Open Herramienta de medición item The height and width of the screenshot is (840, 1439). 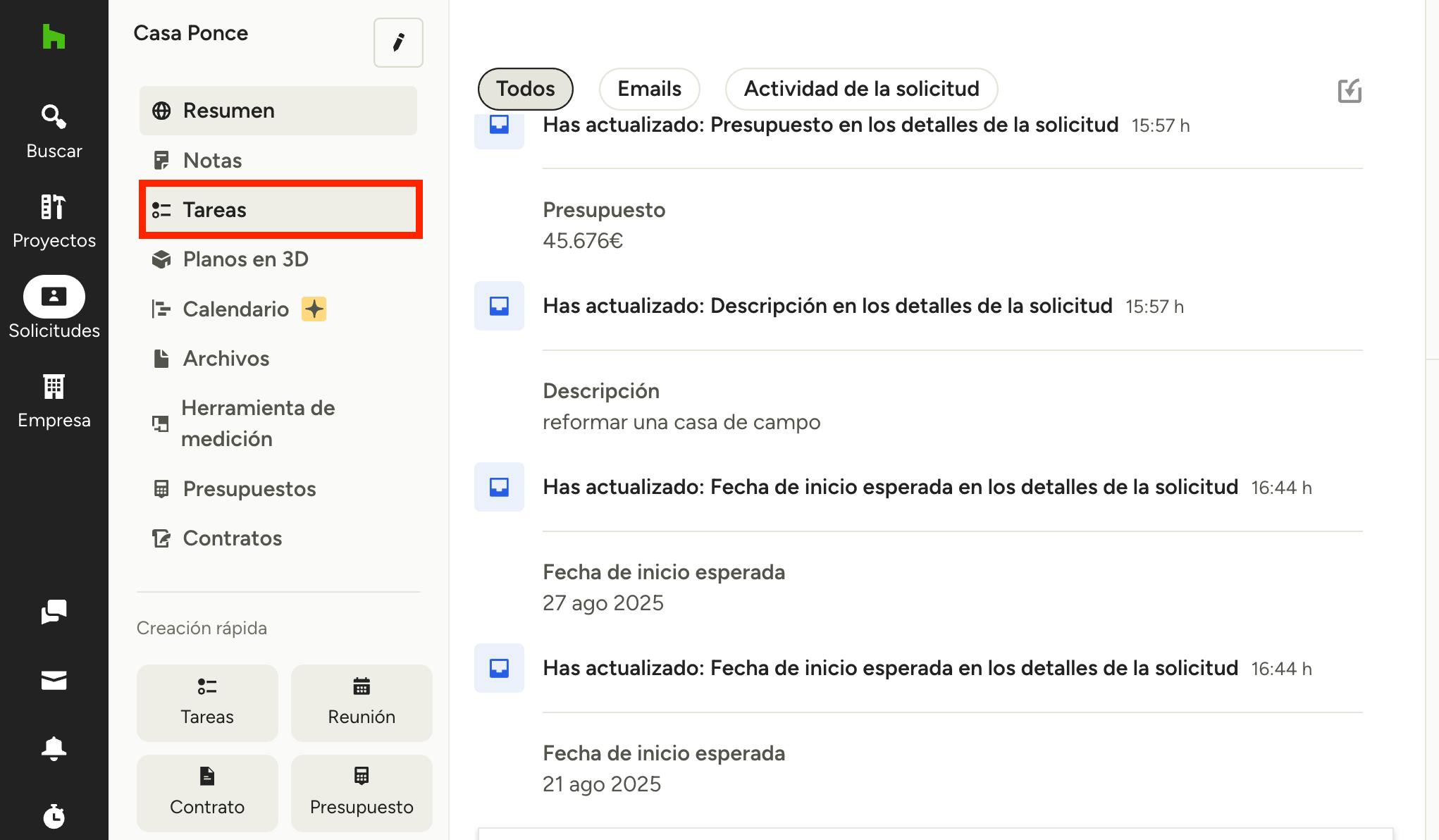click(x=257, y=423)
